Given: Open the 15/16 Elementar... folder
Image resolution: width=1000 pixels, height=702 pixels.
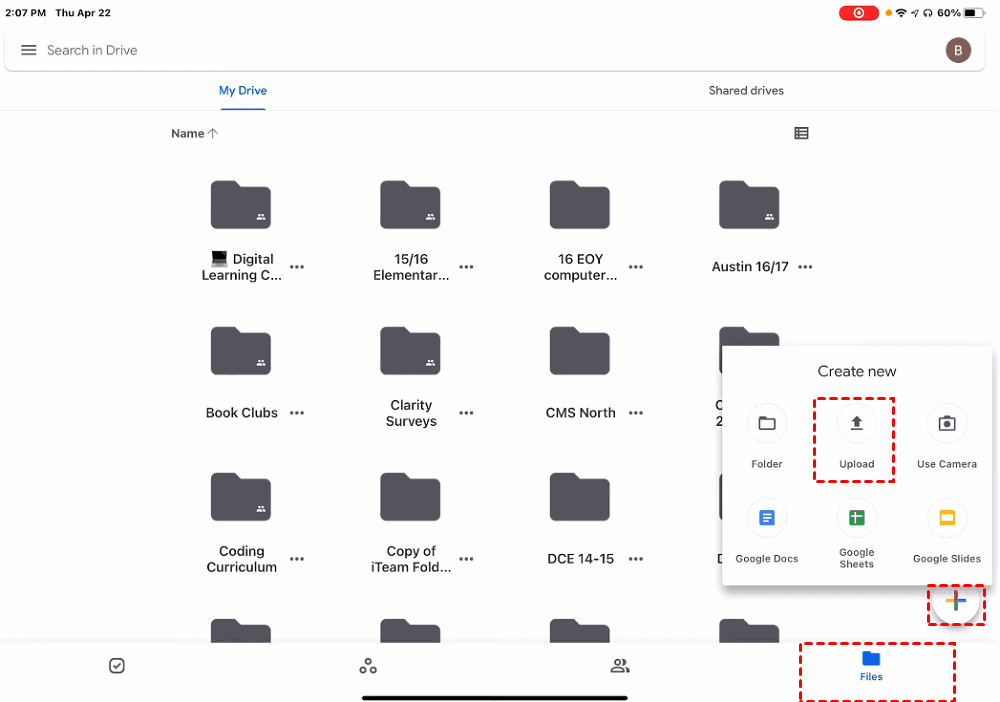Looking at the screenshot, I should (x=410, y=205).
